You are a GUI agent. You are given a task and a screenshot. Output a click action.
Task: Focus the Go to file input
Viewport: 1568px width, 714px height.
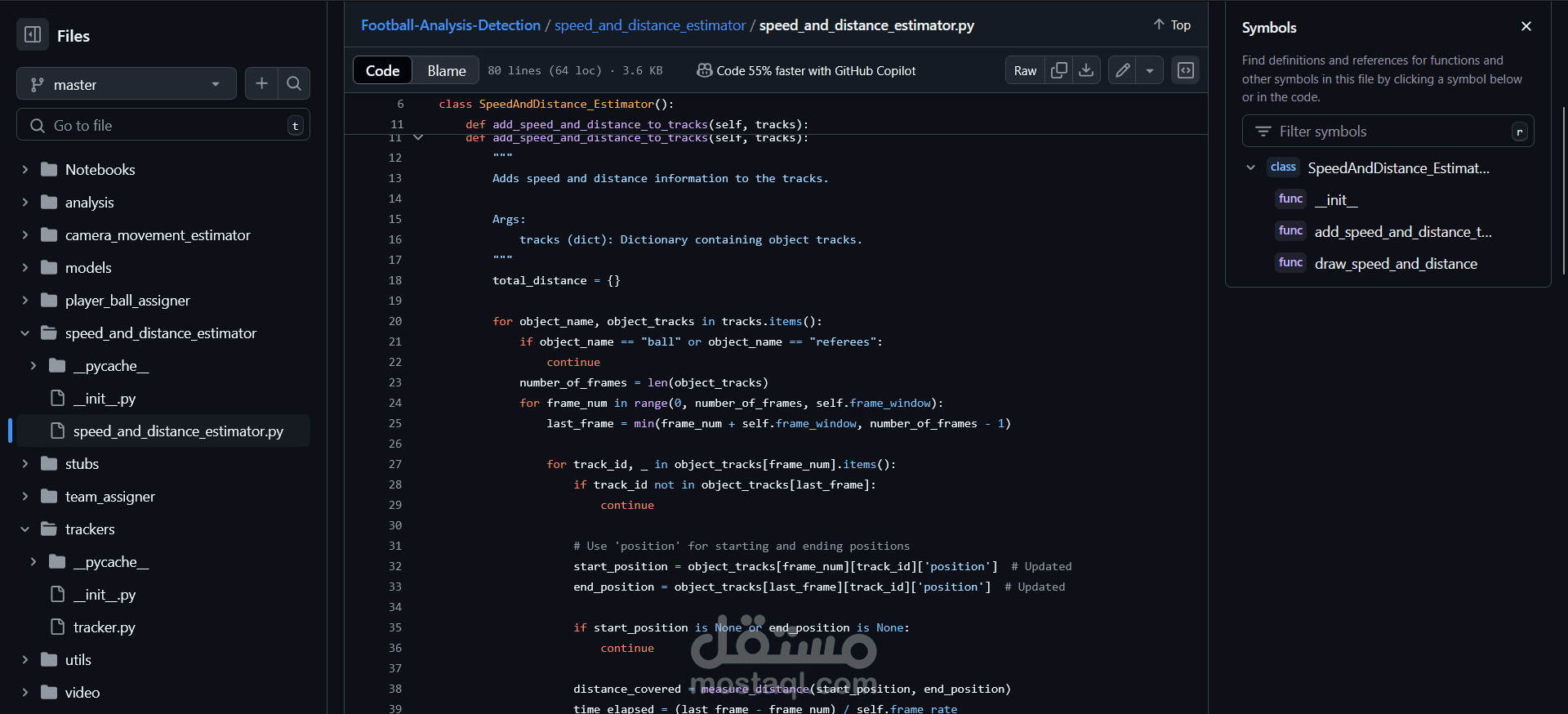click(x=163, y=125)
